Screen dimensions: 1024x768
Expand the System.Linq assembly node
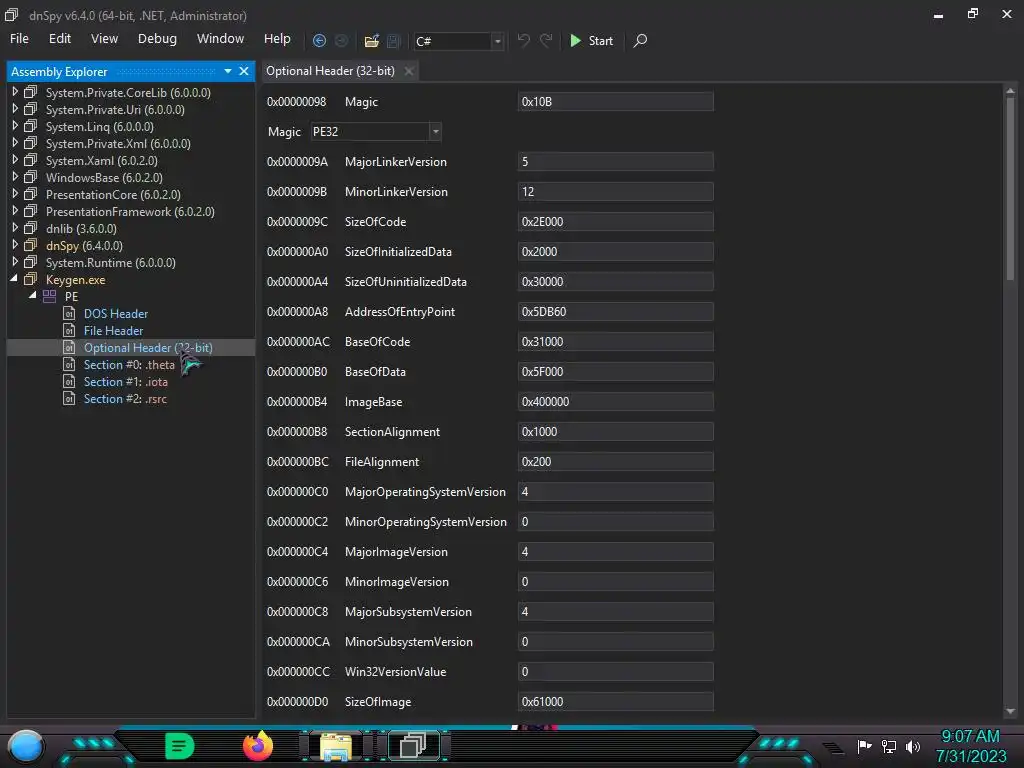click(x=15, y=126)
